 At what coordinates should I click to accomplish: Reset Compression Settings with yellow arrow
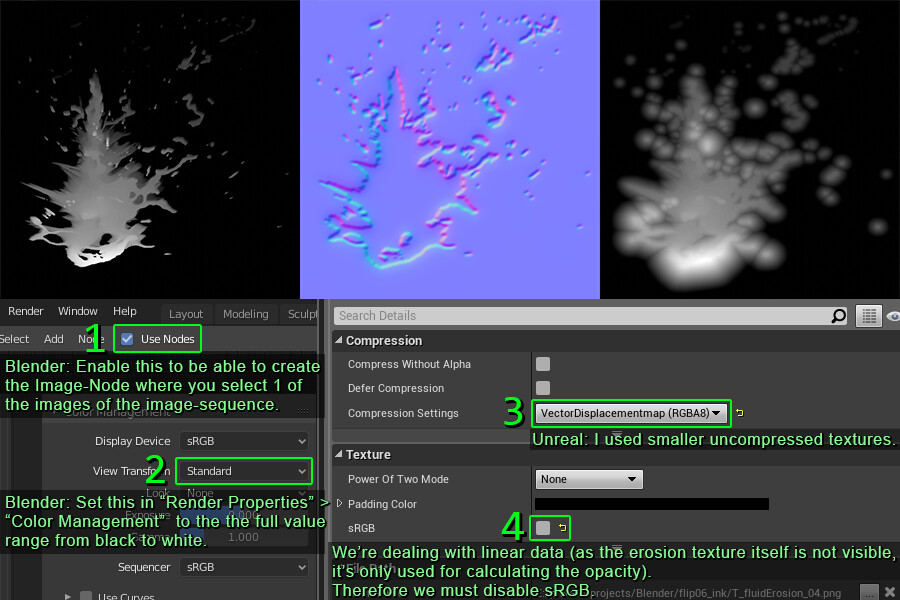coord(740,413)
